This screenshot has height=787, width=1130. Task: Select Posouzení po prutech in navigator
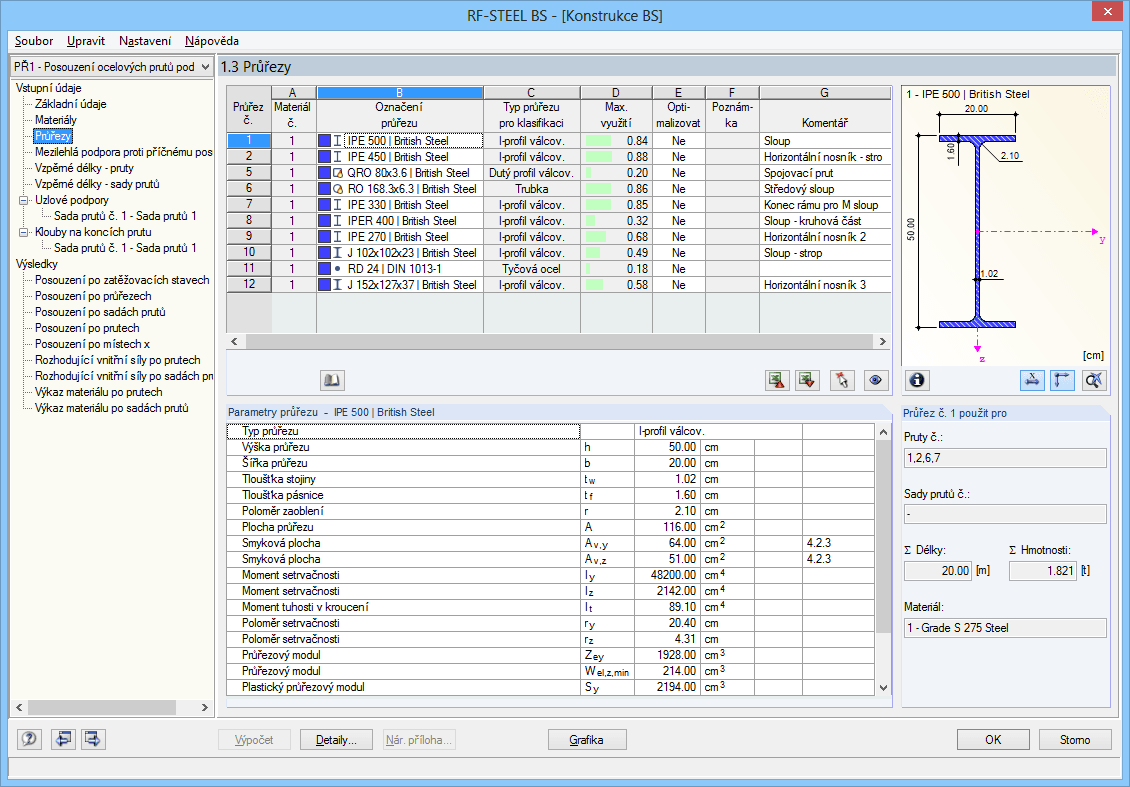click(87, 328)
